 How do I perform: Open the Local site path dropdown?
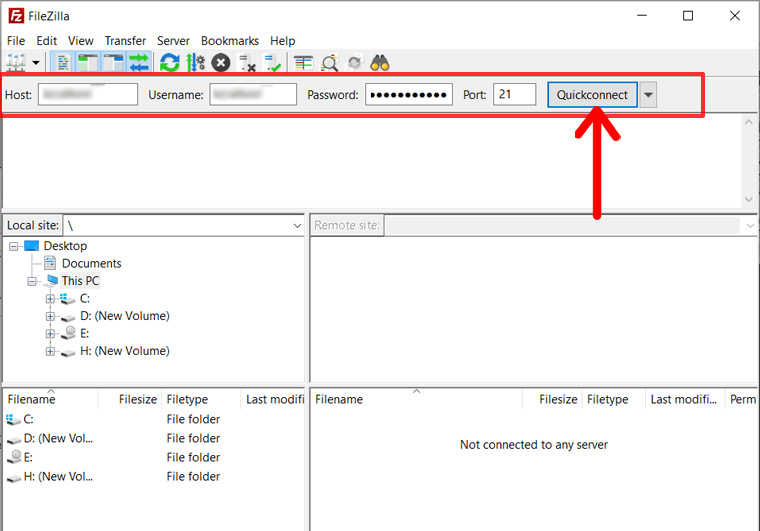pyautogui.click(x=297, y=226)
